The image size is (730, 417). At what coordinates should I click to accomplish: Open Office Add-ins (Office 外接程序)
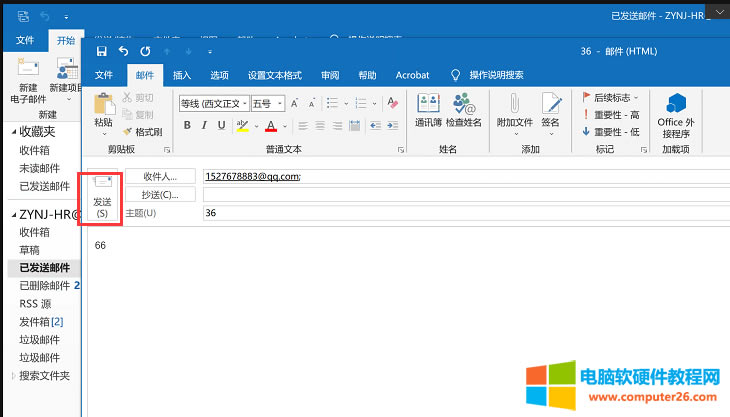676,115
